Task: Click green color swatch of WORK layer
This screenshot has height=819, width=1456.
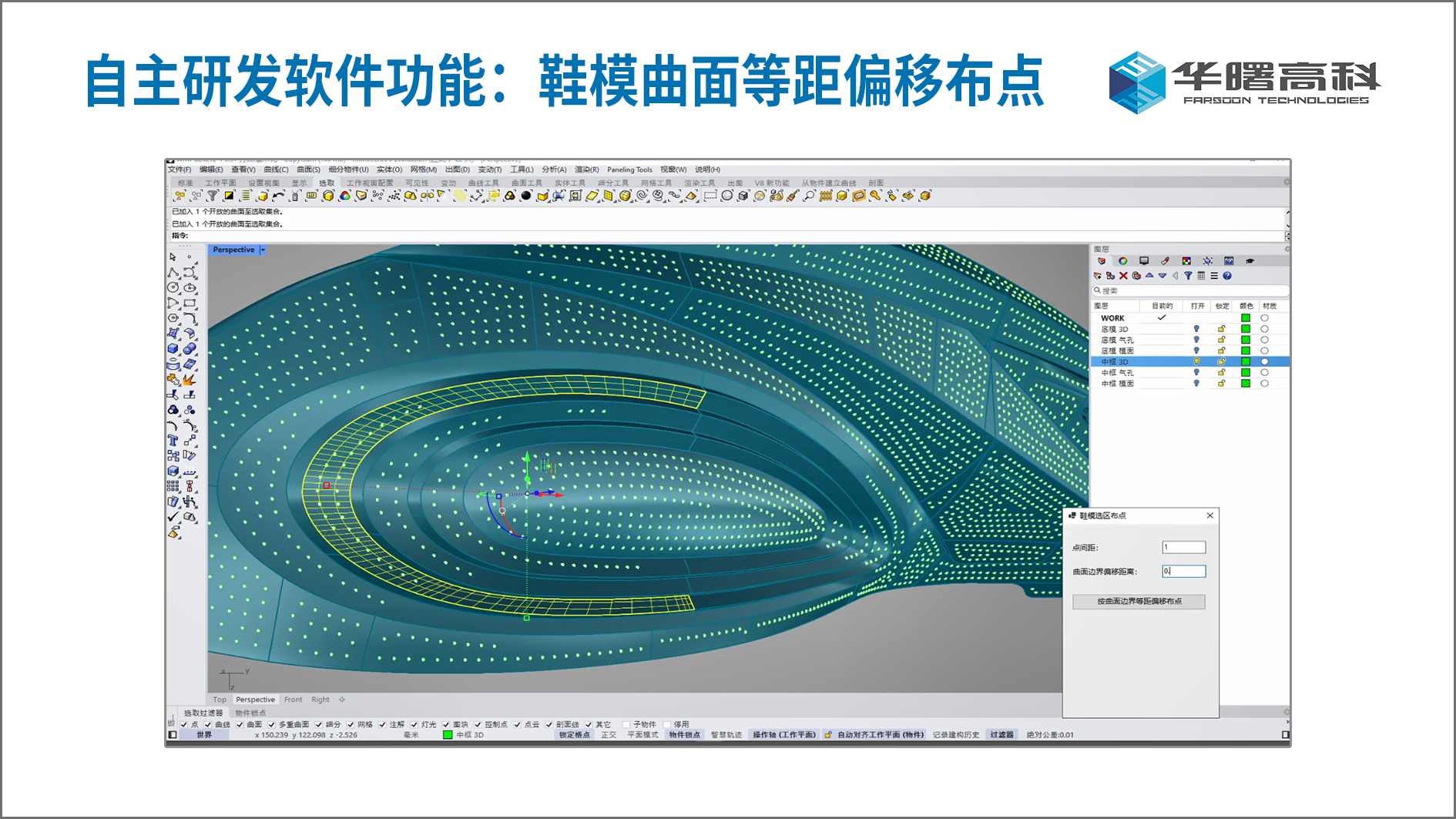Action: click(1246, 318)
